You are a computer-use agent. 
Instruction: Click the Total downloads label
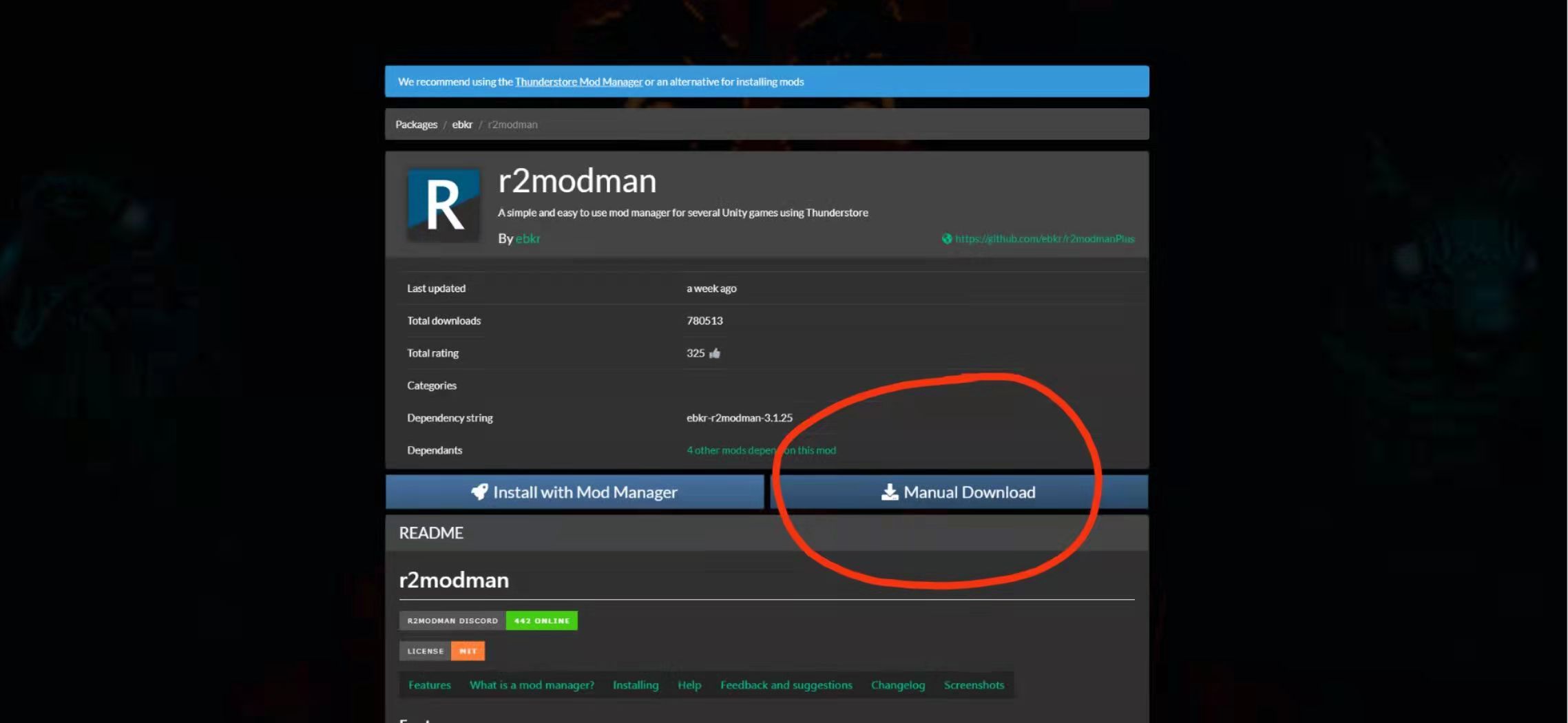tap(443, 321)
